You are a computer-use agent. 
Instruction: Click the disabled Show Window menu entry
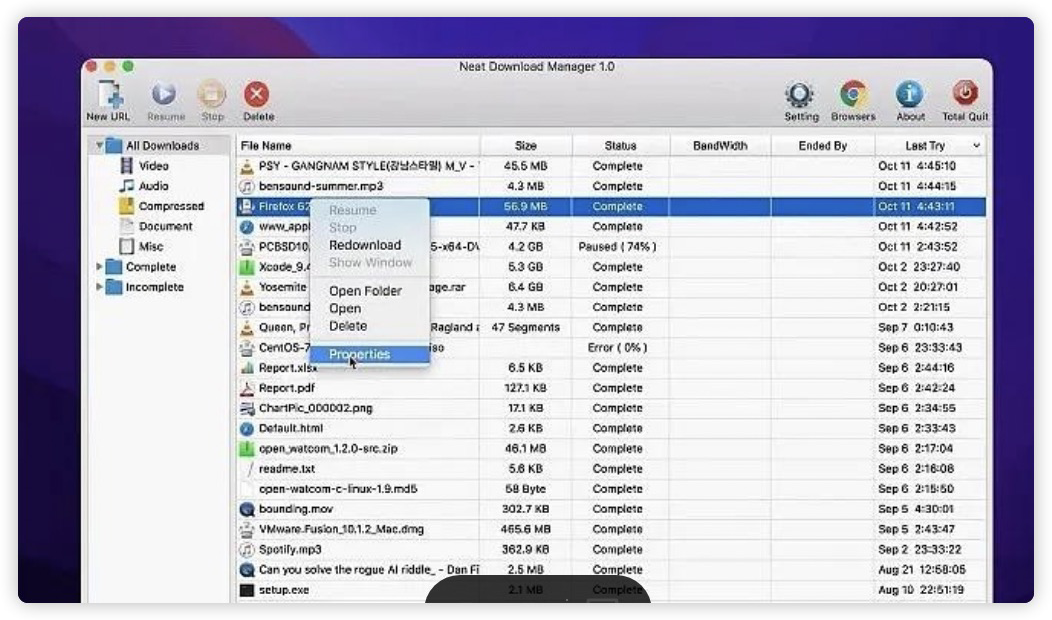pyautogui.click(x=370, y=262)
